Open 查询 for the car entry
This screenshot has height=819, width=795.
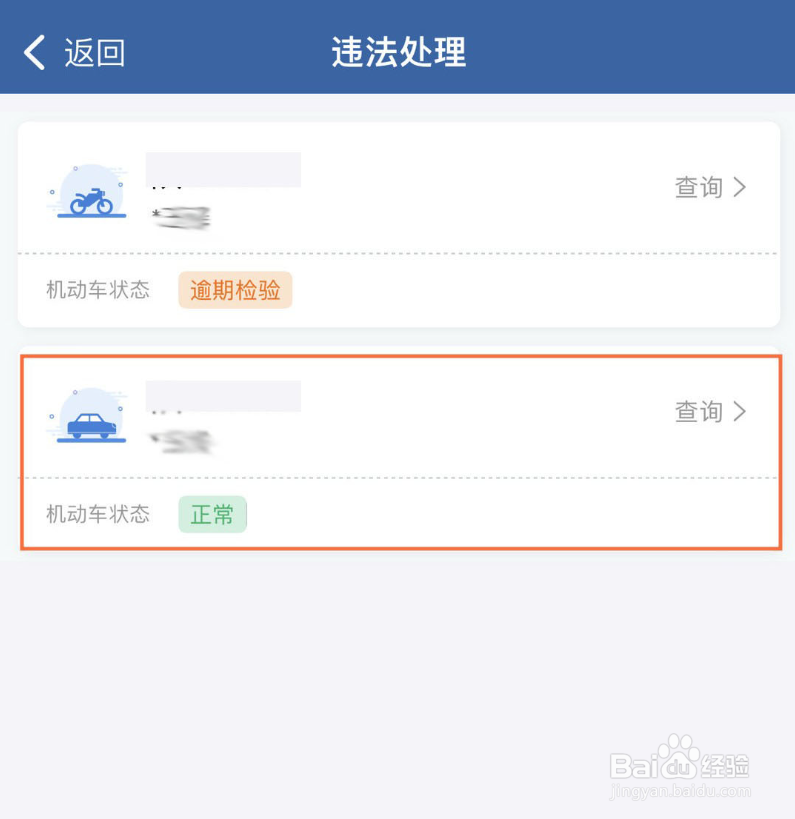click(x=699, y=412)
